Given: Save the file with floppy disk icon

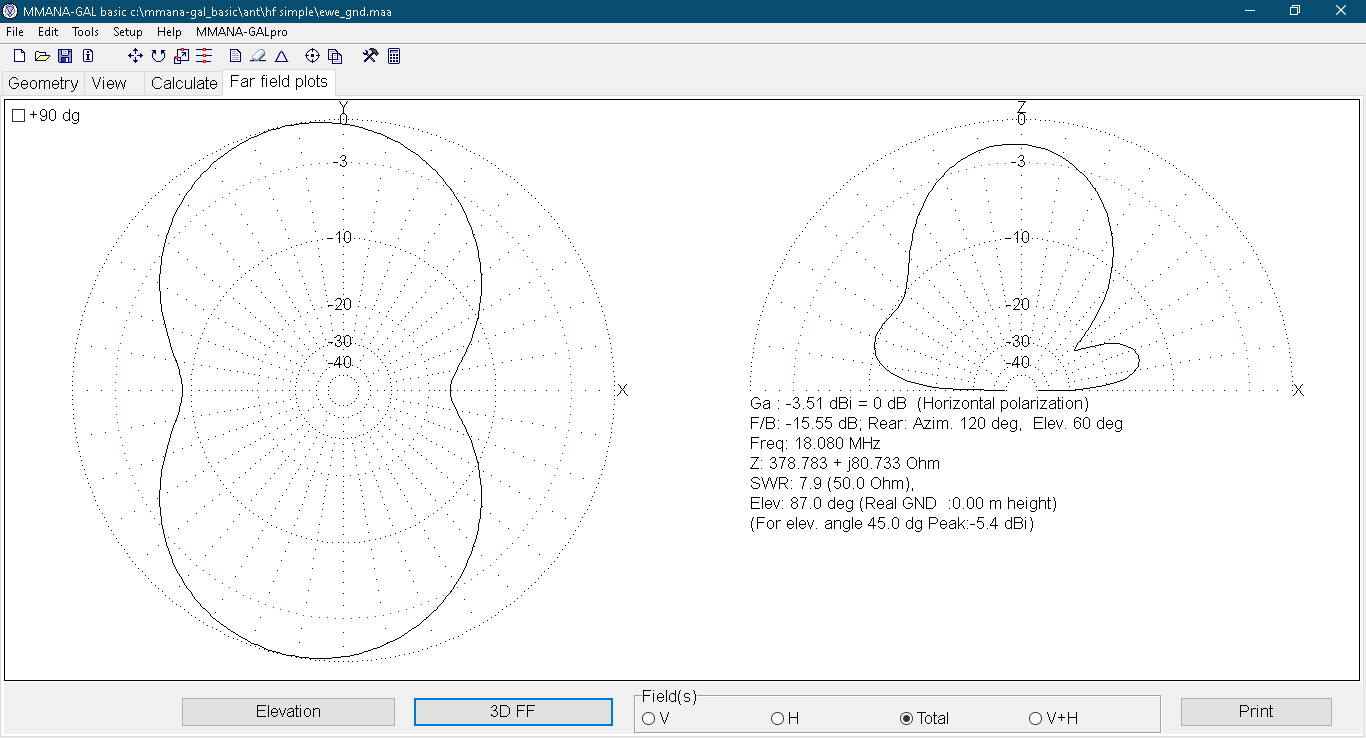Looking at the screenshot, I should 65,56.
